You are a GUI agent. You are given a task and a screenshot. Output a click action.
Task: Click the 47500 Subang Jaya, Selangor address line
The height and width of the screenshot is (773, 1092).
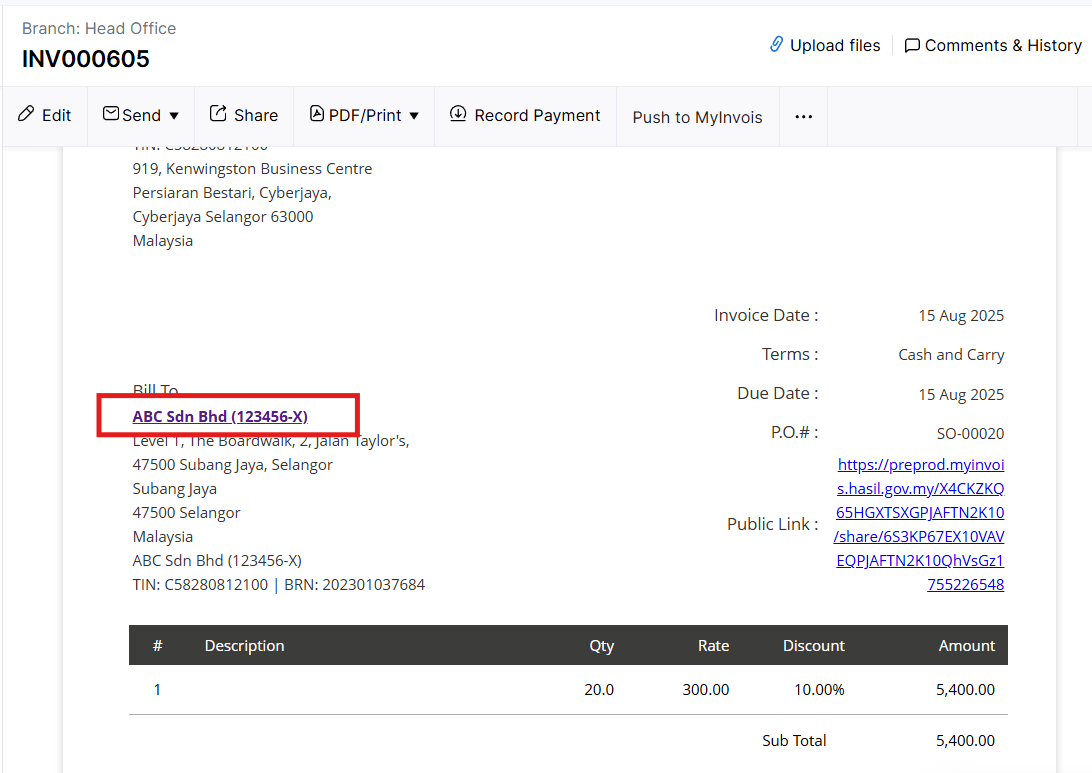point(233,464)
